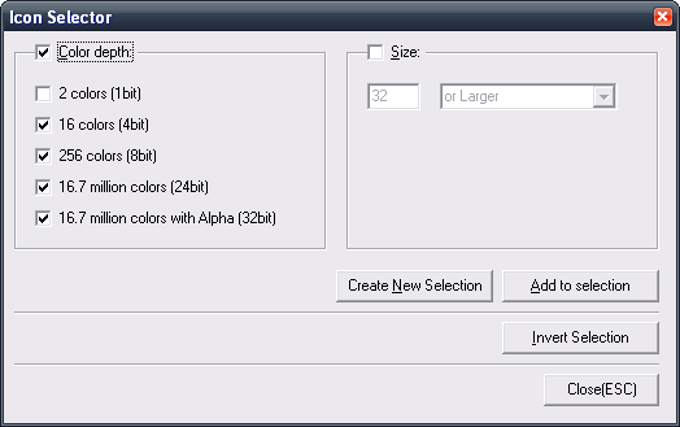Enable the Size filter checkbox
Viewport: 680px width, 427px height.
[x=375, y=52]
